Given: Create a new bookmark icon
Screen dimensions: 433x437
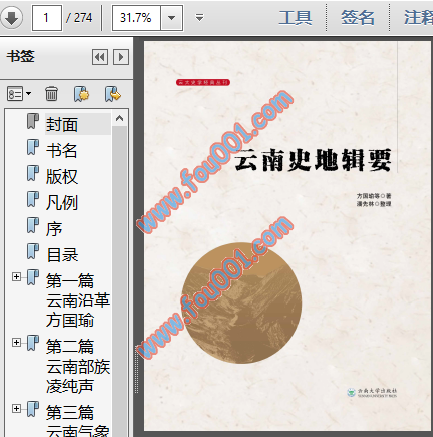Looking at the screenshot, I should point(81,94).
